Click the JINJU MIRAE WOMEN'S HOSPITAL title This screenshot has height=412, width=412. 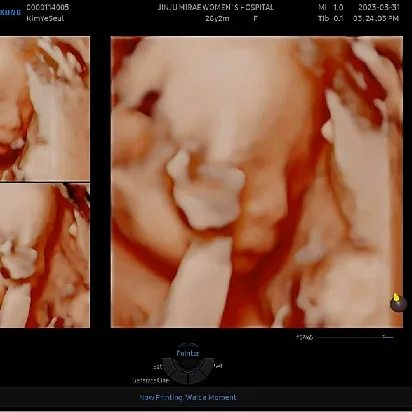point(216,7)
